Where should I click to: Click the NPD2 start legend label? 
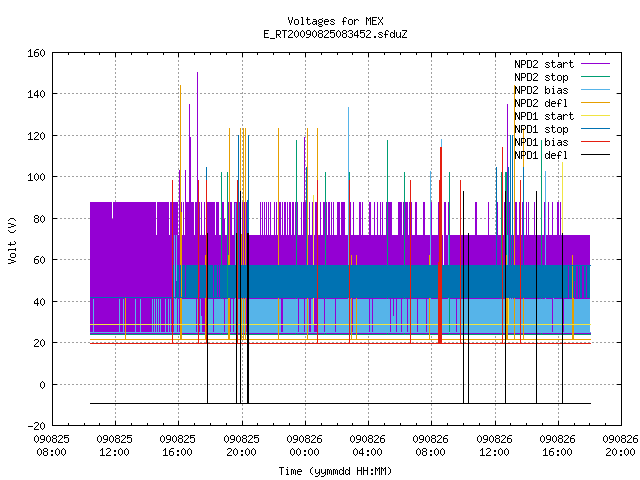click(x=544, y=64)
